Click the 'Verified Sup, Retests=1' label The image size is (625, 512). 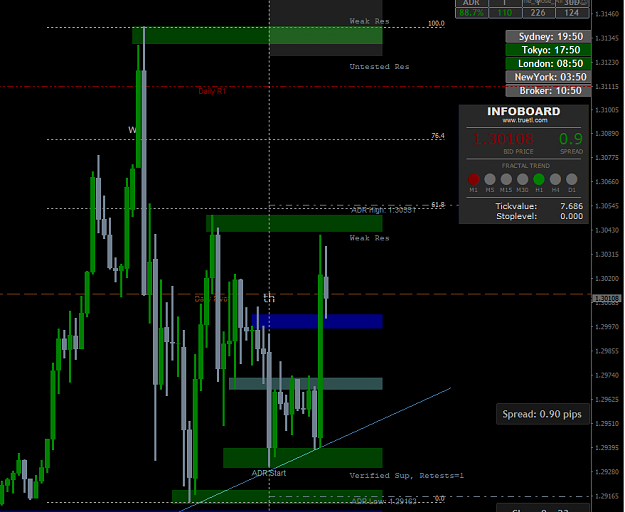coord(407,475)
